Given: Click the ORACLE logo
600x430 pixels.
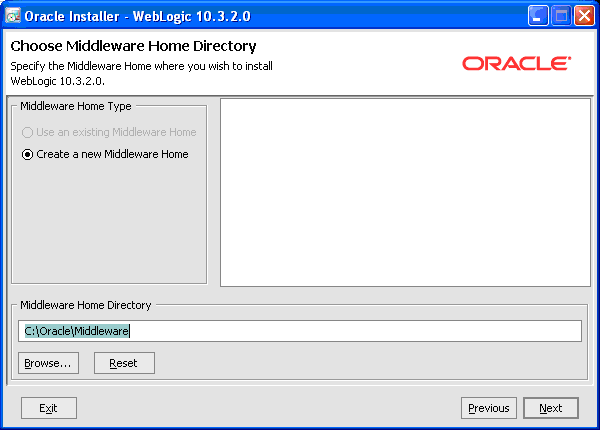Looking at the screenshot, I should 517,64.
